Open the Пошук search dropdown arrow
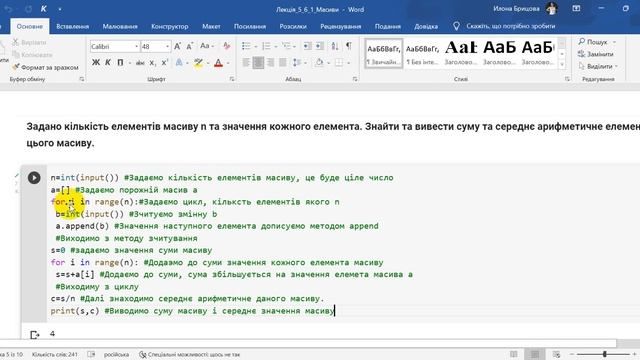This screenshot has width=640, height=360. click(x=614, y=42)
